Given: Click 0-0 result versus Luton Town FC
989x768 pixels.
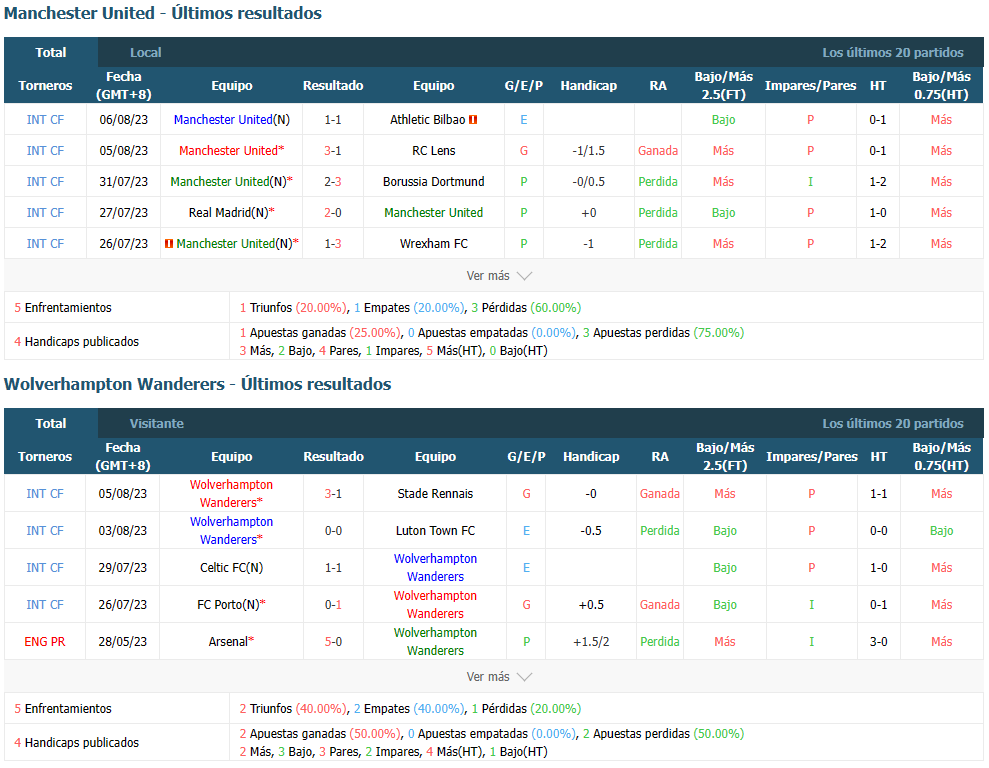Looking at the screenshot, I should (x=334, y=531).
